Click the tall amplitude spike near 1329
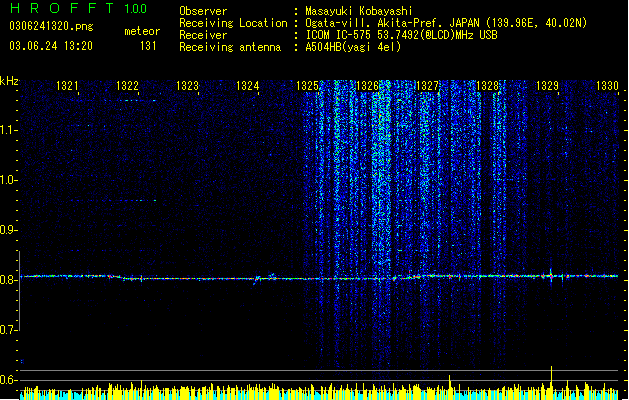The width and height of the screenshot is (629, 400). [x=552, y=379]
